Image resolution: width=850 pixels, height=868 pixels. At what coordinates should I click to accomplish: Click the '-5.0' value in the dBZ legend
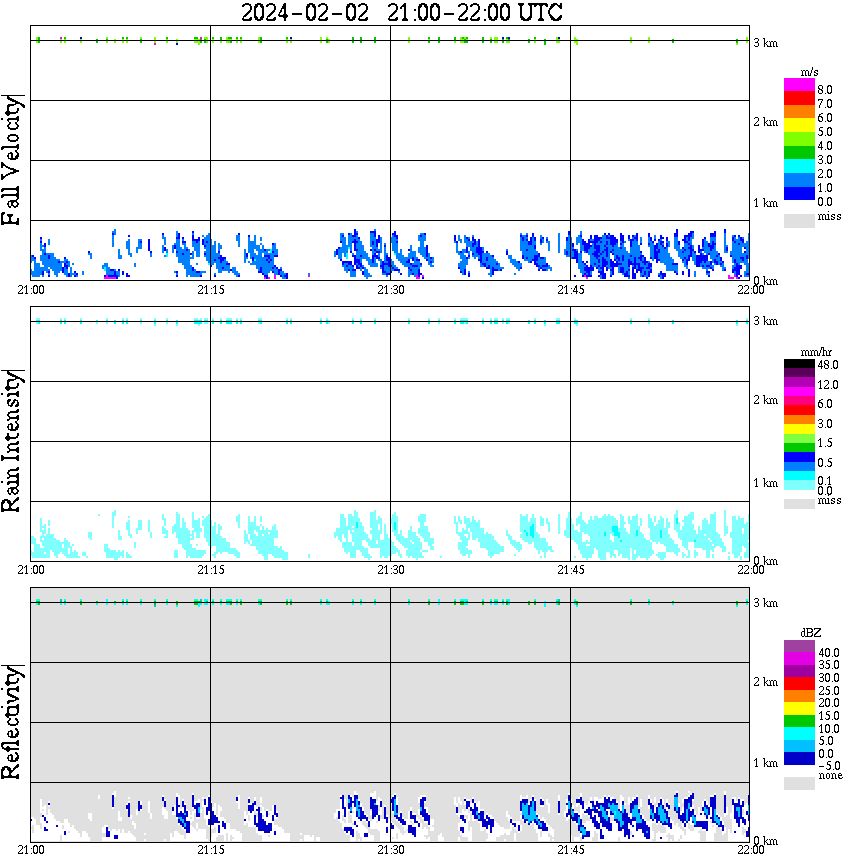(x=829, y=766)
